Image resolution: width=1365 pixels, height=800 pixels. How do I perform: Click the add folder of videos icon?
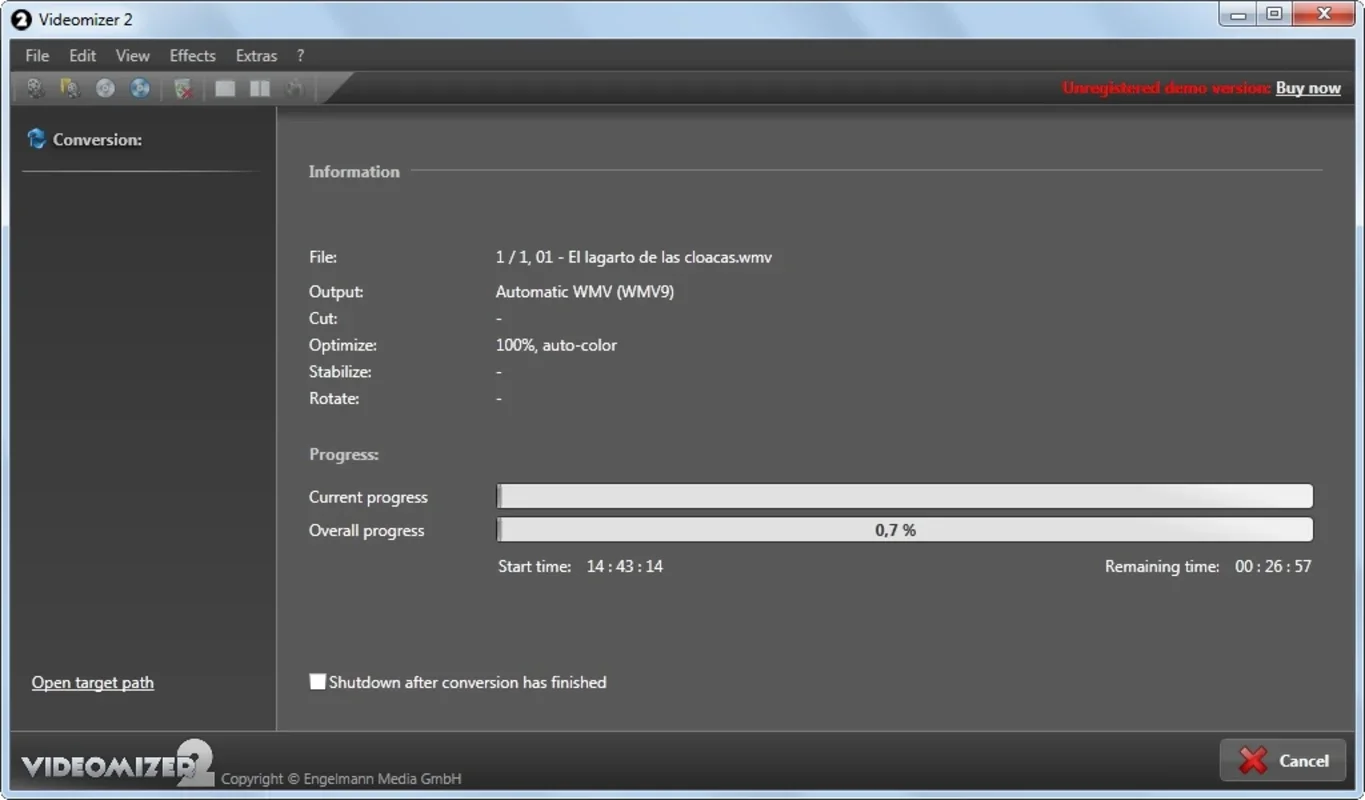(x=70, y=88)
